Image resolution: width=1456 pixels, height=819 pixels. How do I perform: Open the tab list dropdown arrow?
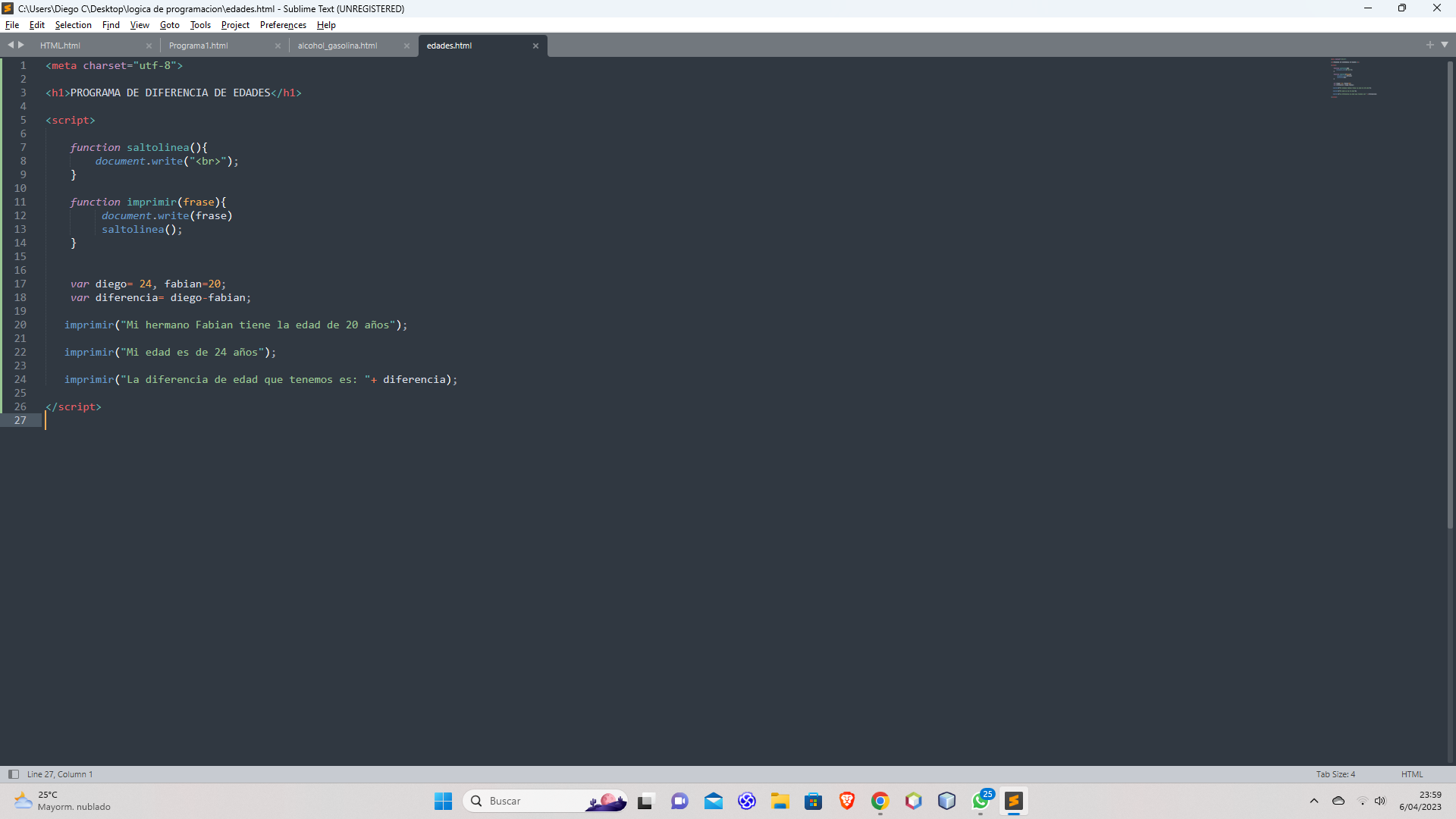coord(1445,45)
